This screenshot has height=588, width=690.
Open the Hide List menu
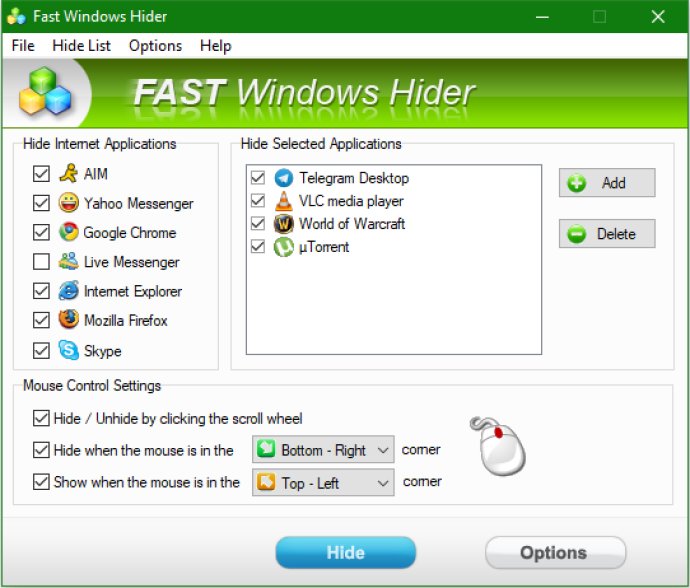[x=81, y=45]
